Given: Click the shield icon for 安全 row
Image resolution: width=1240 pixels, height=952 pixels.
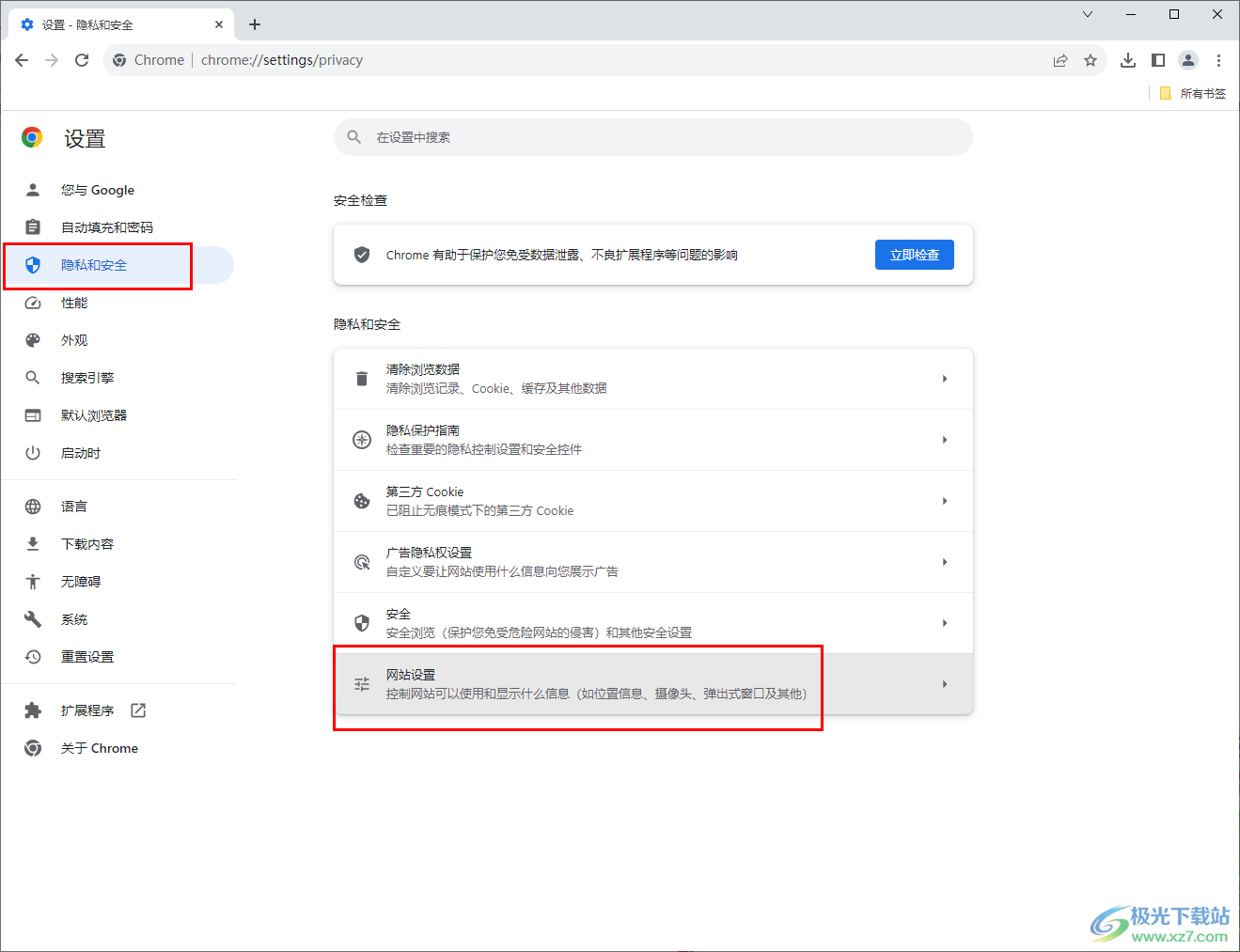Looking at the screenshot, I should (x=362, y=623).
